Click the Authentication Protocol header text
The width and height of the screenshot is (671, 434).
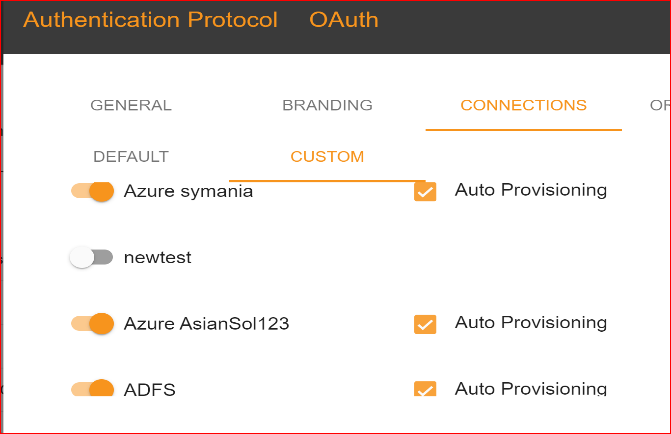coord(150,20)
